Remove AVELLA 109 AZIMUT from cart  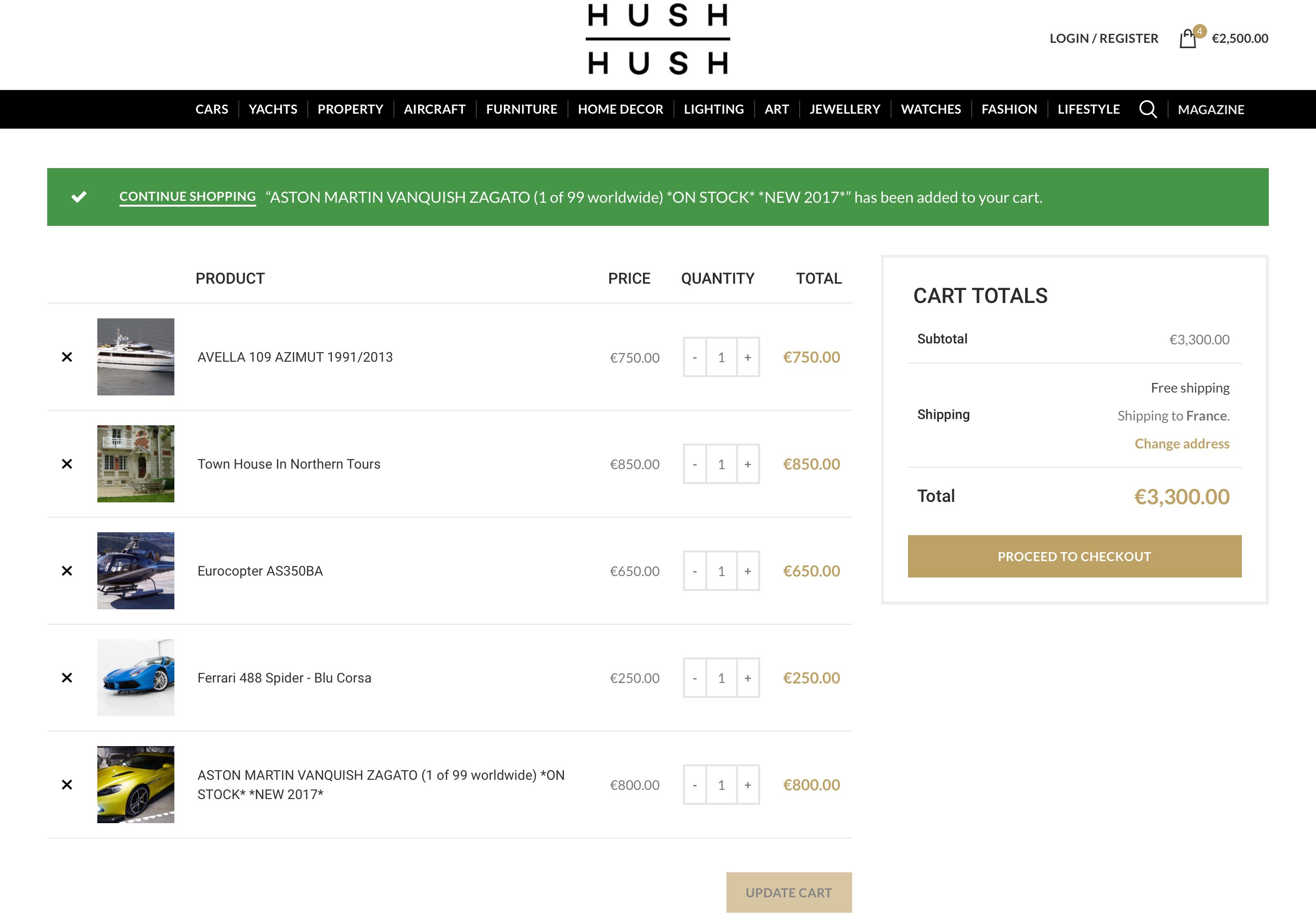click(67, 357)
